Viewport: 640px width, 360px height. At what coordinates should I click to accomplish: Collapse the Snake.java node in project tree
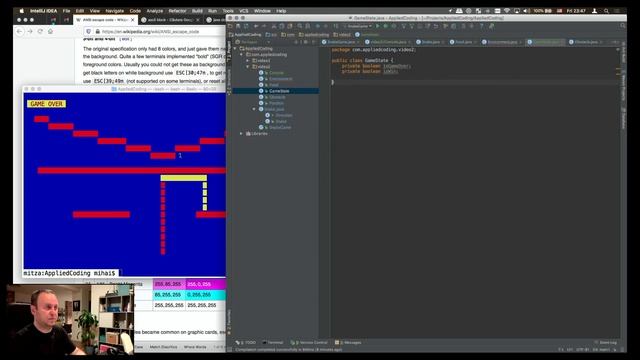(x=254, y=109)
